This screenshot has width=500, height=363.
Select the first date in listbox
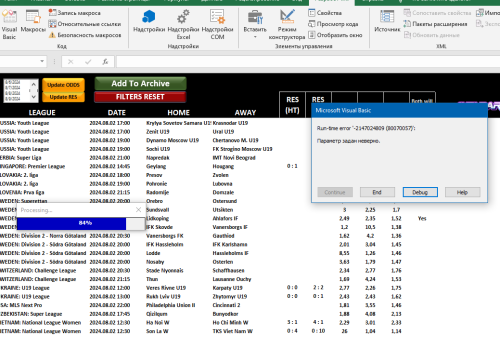(13, 82)
